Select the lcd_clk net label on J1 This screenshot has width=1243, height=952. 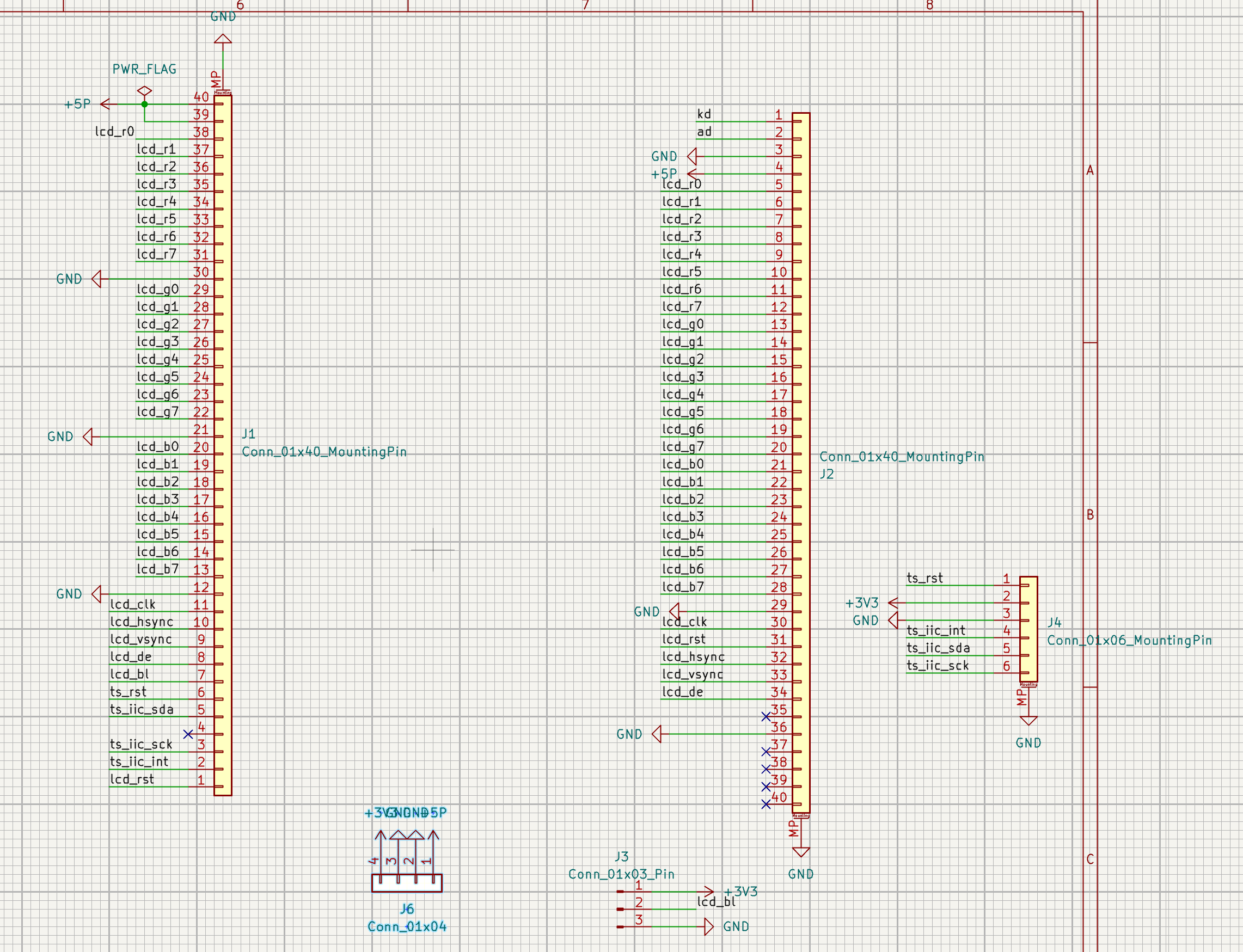[x=133, y=604]
